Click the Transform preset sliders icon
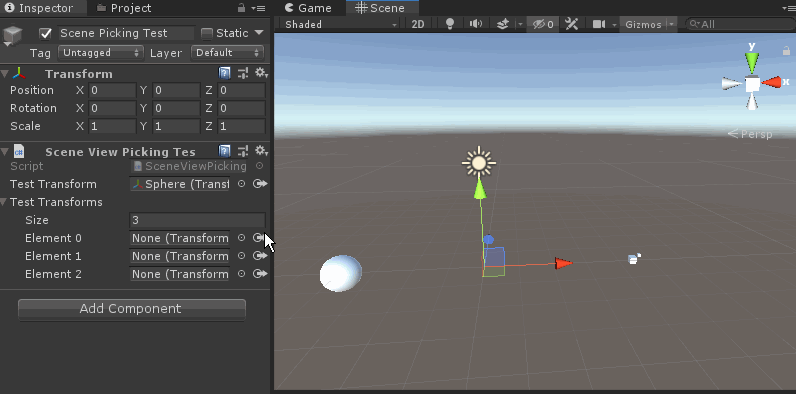Viewport: 796px width, 394px height. [x=243, y=74]
